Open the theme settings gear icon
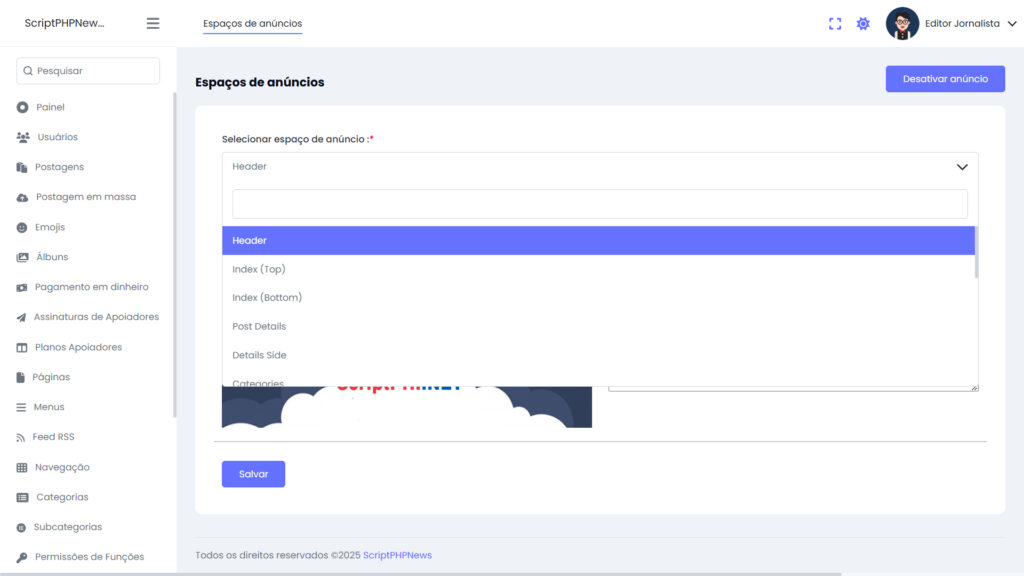1024x576 pixels. [x=863, y=23]
